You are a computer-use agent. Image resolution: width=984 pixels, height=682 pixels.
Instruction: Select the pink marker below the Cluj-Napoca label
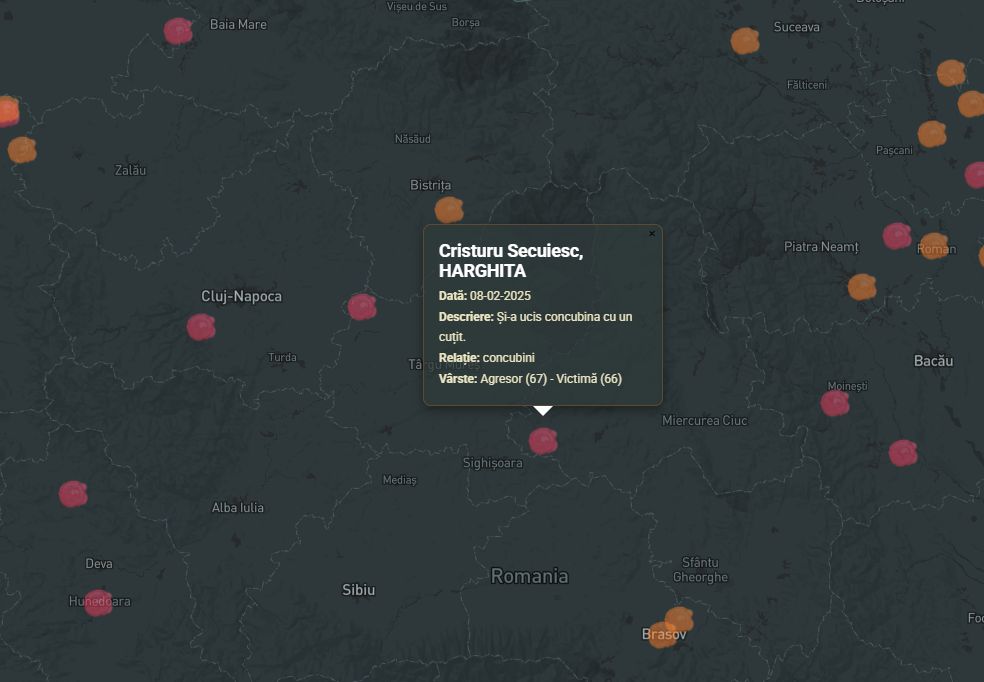[201, 327]
